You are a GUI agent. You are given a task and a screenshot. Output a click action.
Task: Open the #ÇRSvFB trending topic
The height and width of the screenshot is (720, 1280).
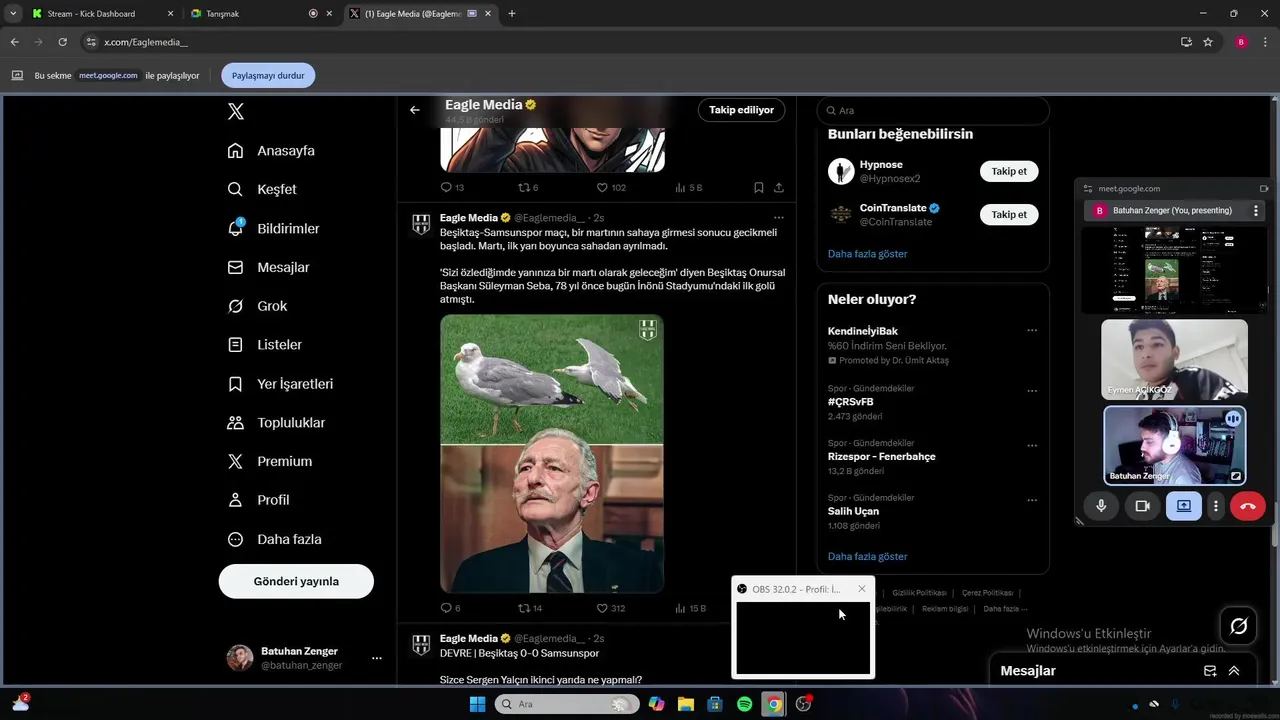851,402
